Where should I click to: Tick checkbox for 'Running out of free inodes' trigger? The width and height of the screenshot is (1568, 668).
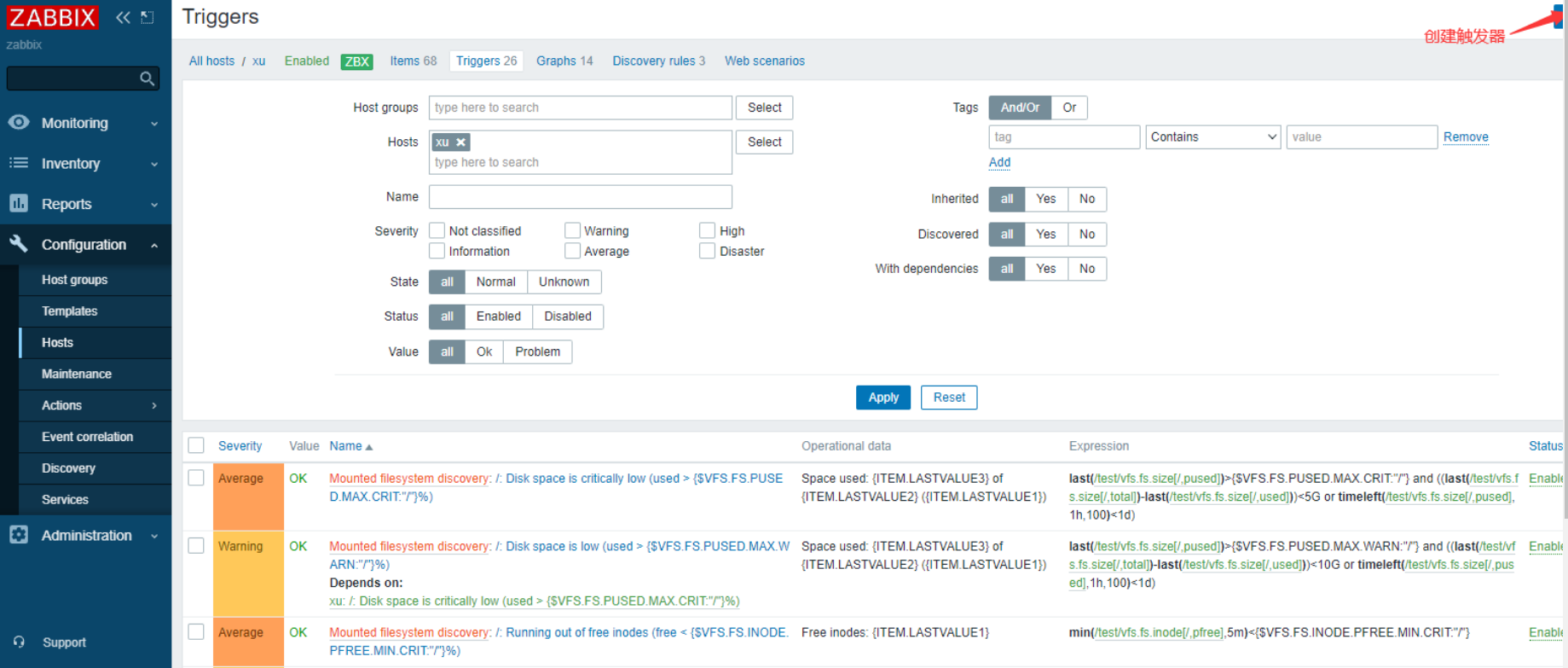pyautogui.click(x=196, y=631)
